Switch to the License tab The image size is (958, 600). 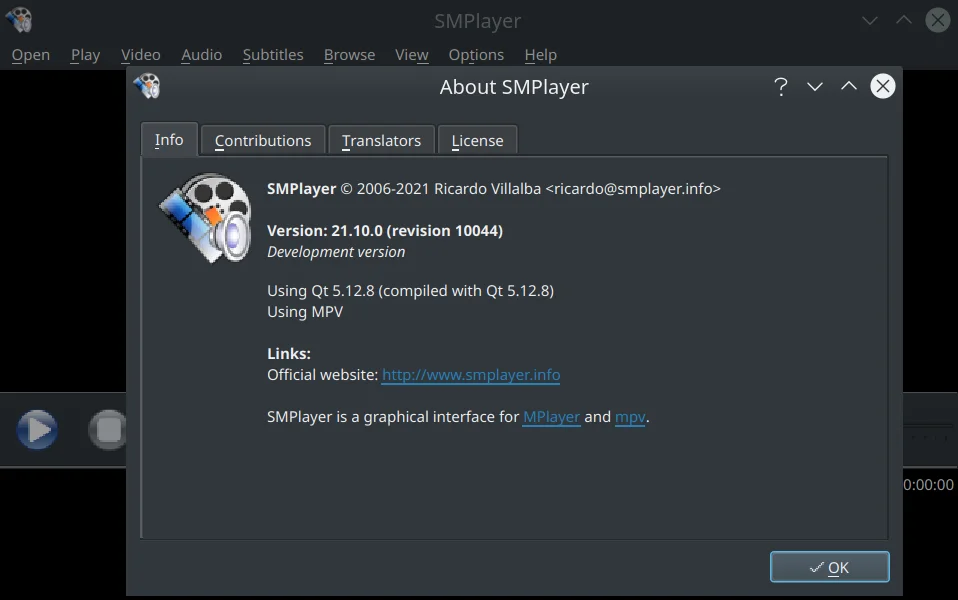click(478, 141)
